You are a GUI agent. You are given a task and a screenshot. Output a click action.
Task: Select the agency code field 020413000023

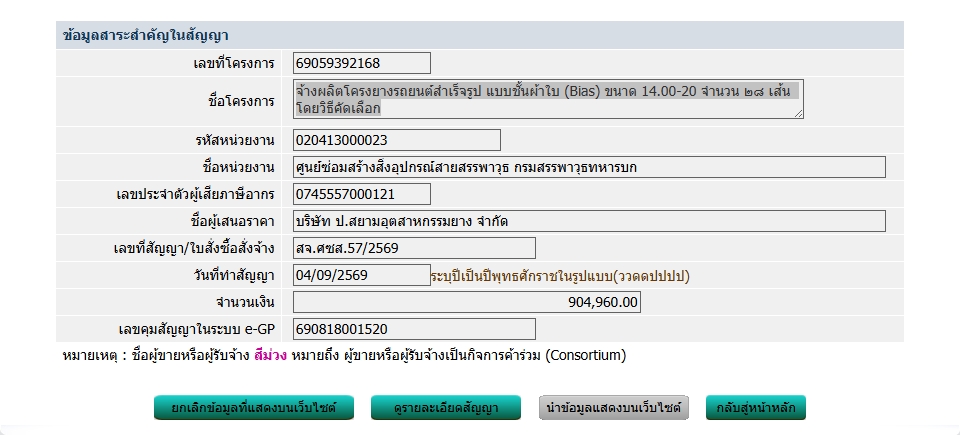coord(397,140)
